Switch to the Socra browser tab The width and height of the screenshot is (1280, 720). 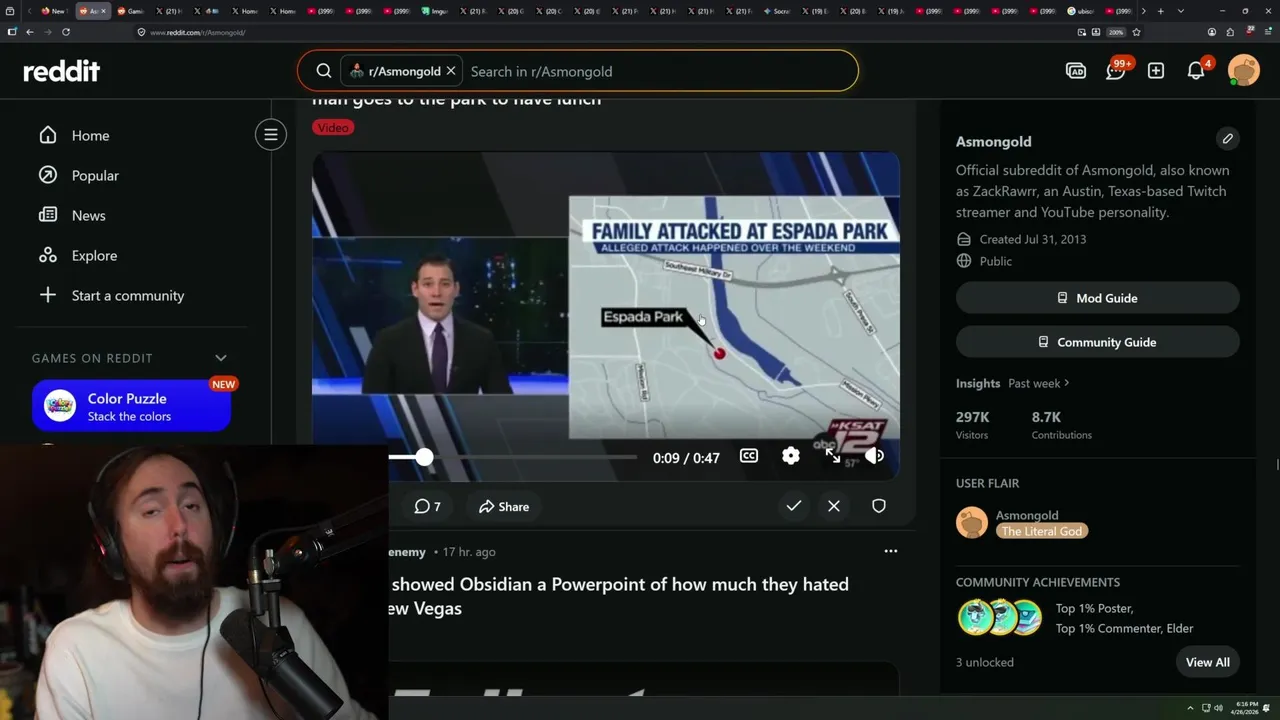(778, 11)
